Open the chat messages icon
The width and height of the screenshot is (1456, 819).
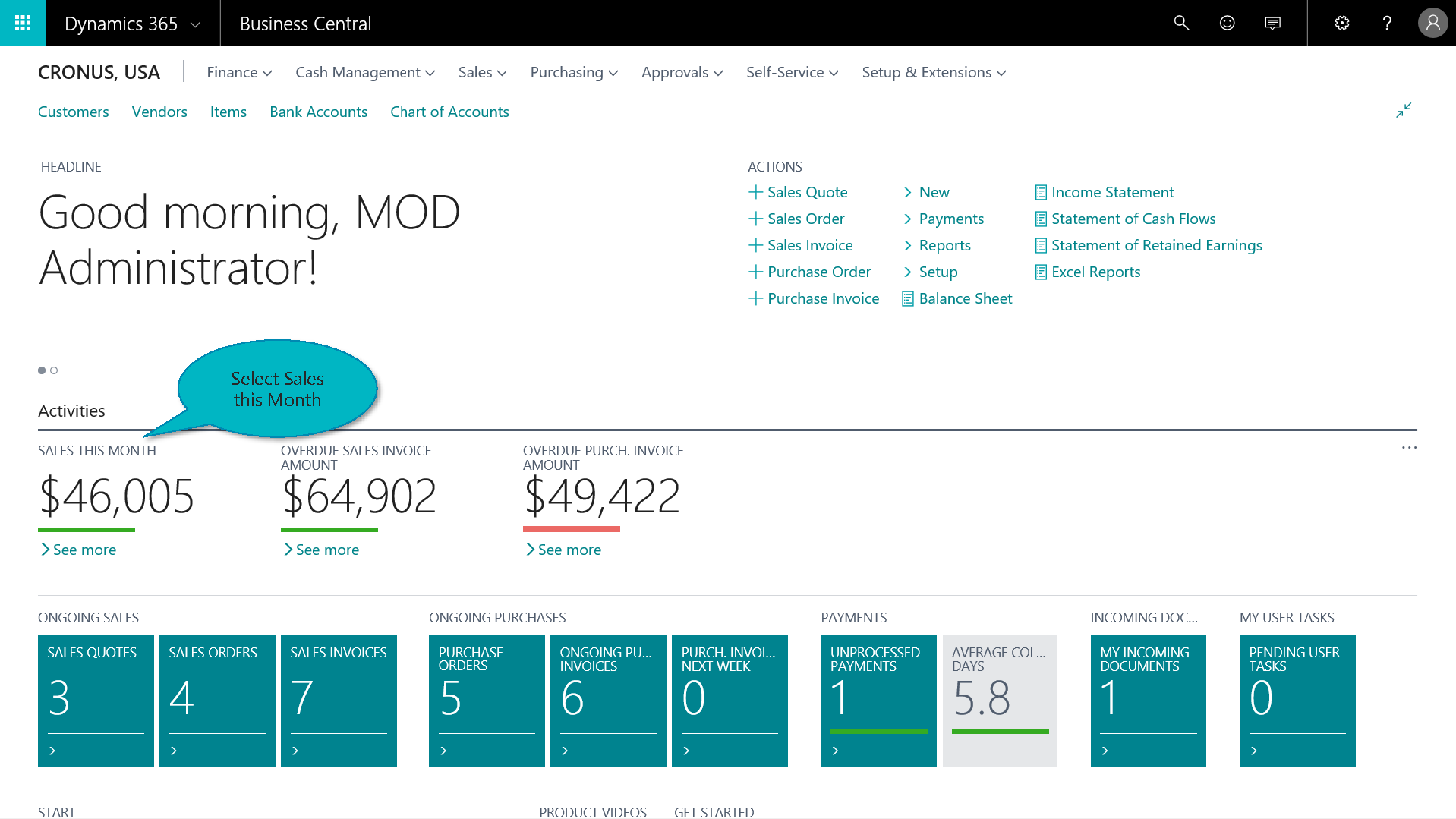pyautogui.click(x=1272, y=23)
